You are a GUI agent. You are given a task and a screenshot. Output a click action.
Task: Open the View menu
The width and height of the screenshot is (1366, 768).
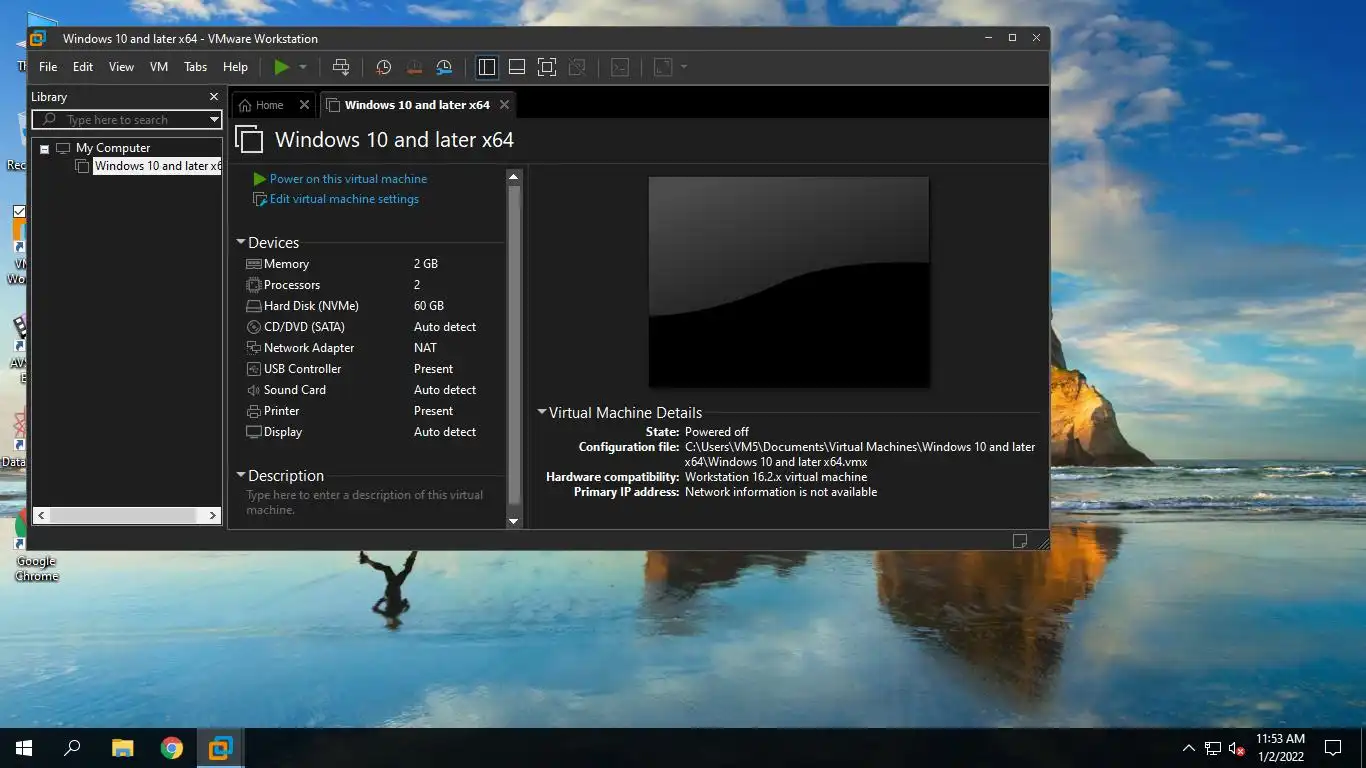click(121, 67)
